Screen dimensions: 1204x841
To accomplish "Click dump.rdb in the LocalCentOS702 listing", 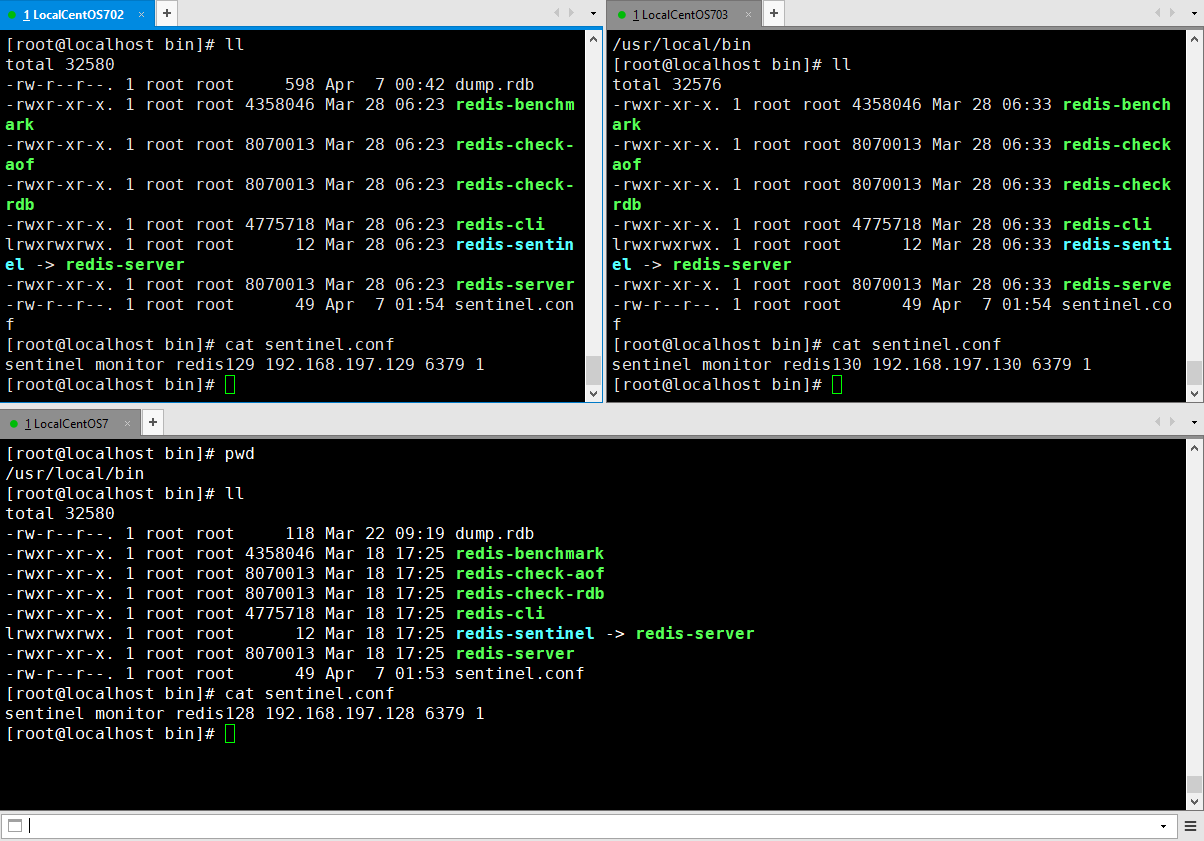I will tap(494, 85).
